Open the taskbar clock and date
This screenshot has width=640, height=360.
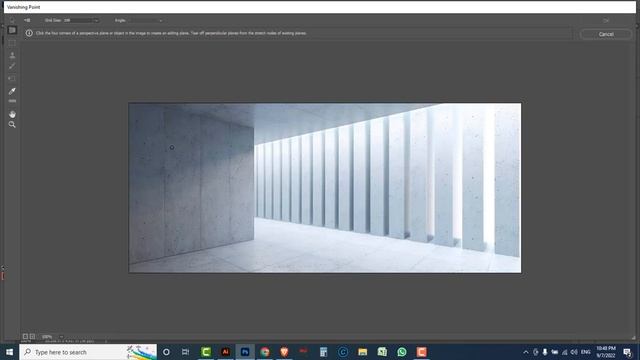click(606, 352)
